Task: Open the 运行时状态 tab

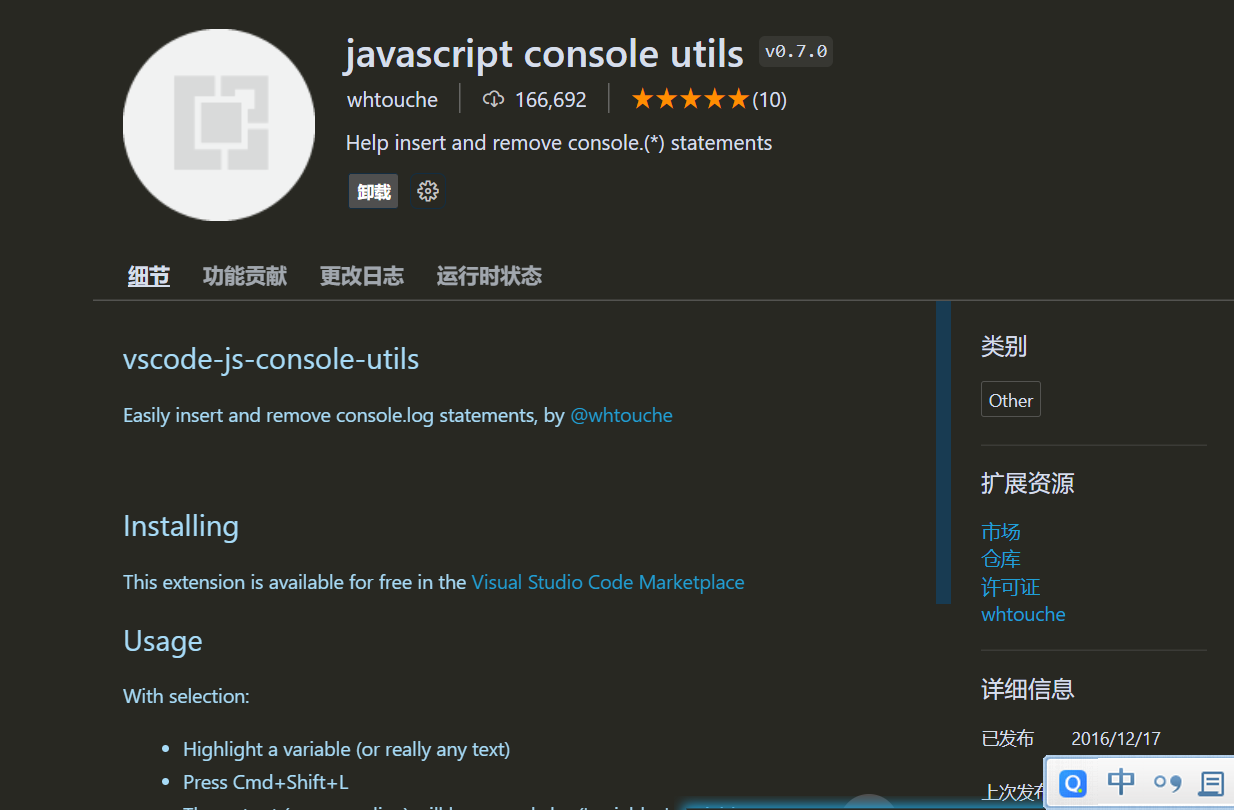Action: point(489,276)
